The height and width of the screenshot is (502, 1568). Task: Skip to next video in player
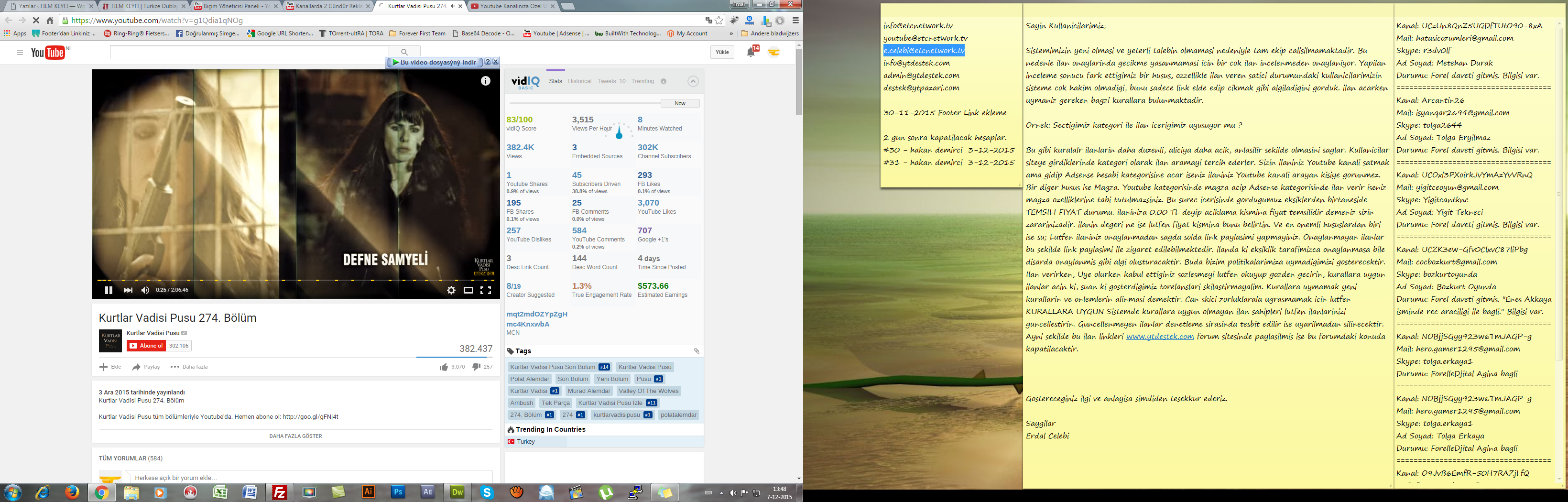(128, 290)
